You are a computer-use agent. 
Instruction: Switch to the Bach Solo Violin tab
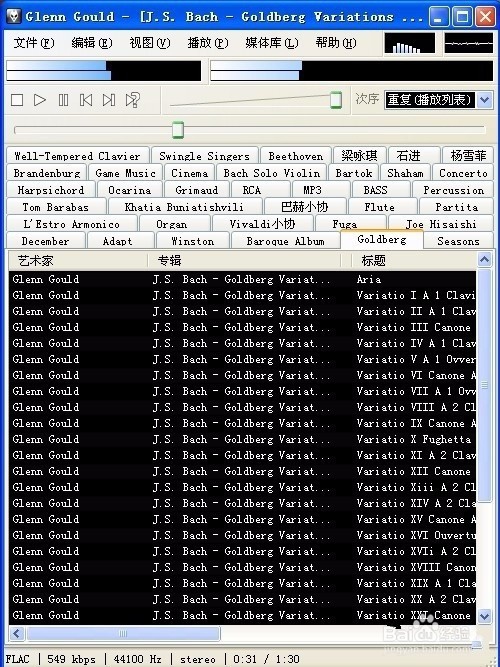click(x=271, y=173)
